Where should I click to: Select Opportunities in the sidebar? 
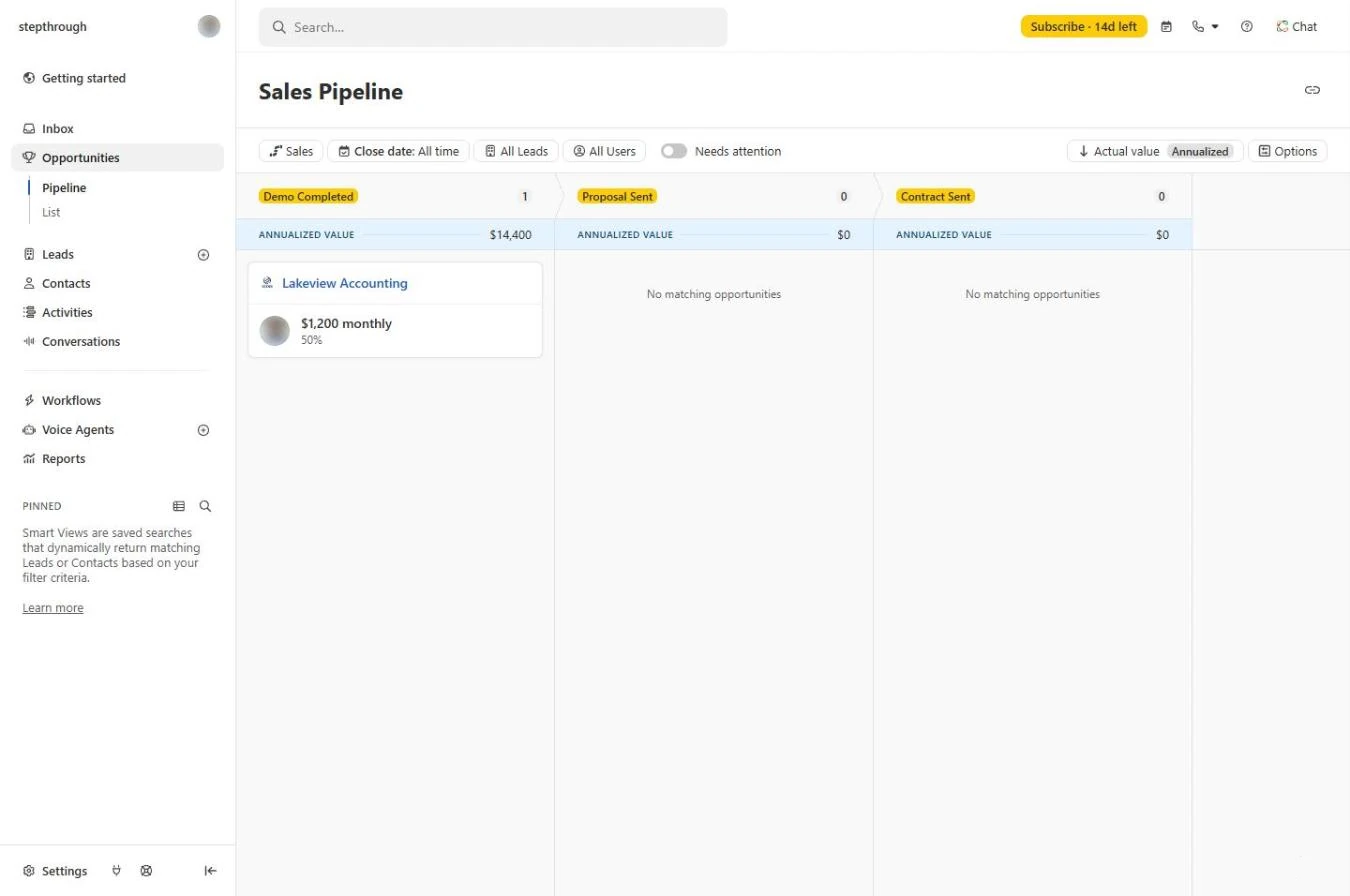click(118, 158)
